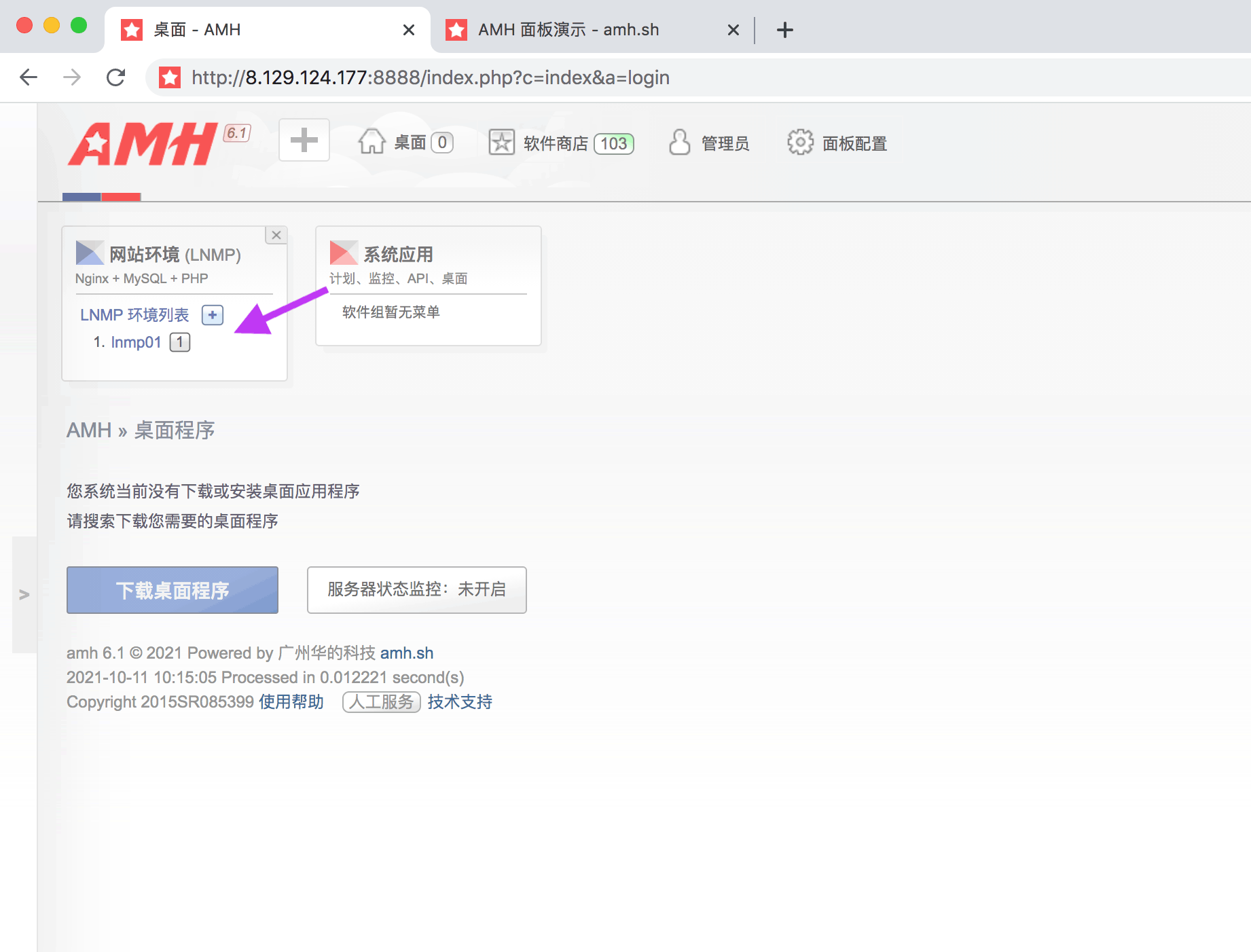The image size is (1251, 952).
Task: Click the amh.sh footer link
Action: tap(406, 653)
